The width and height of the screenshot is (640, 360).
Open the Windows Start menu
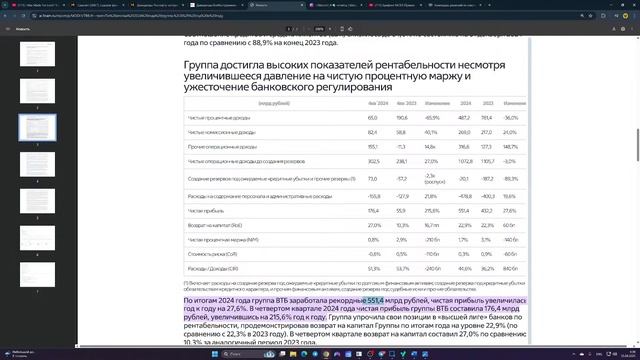[x=215, y=354]
